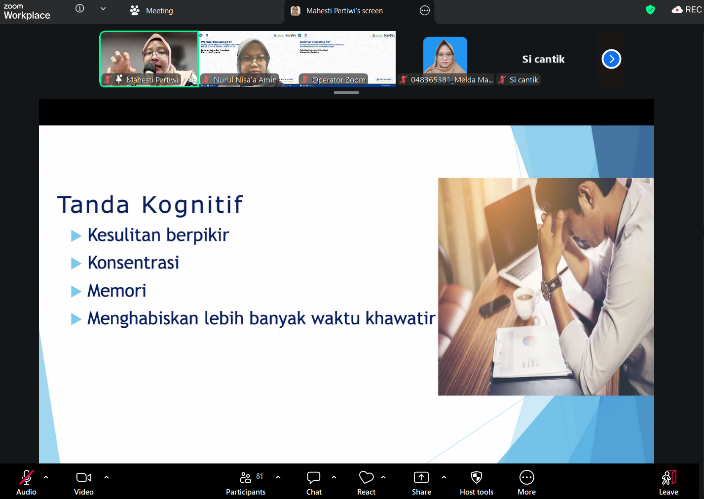The height and width of the screenshot is (499, 704).
Task: Show next participants with blue arrow
Action: 611,59
